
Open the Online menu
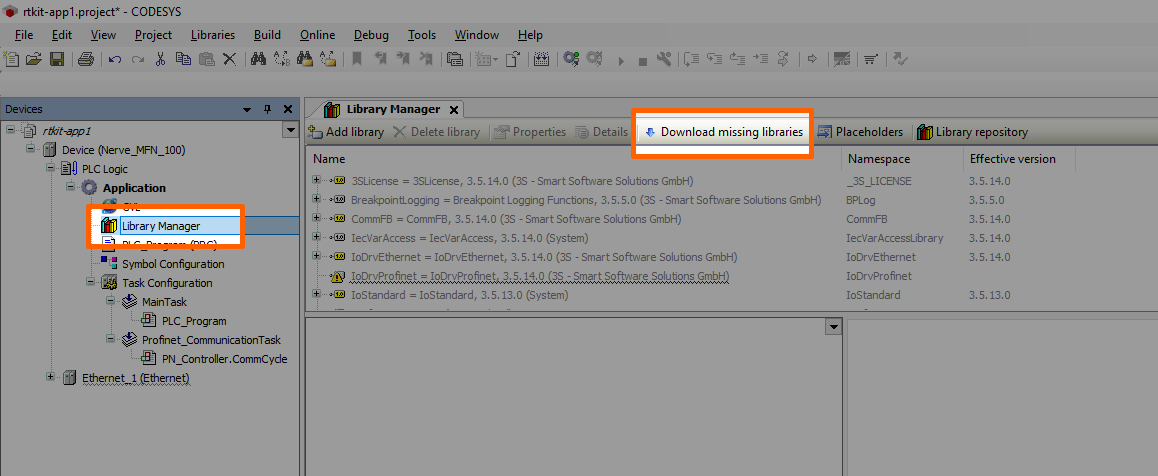(x=317, y=35)
